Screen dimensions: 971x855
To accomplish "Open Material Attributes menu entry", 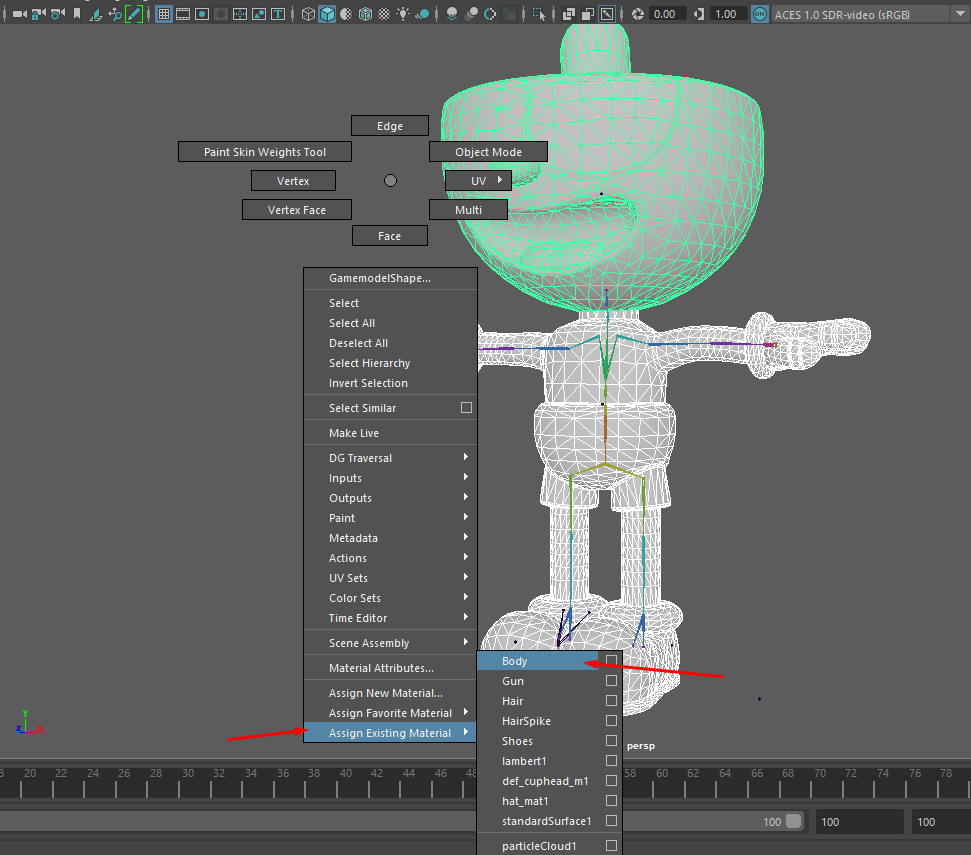I will coord(391,667).
